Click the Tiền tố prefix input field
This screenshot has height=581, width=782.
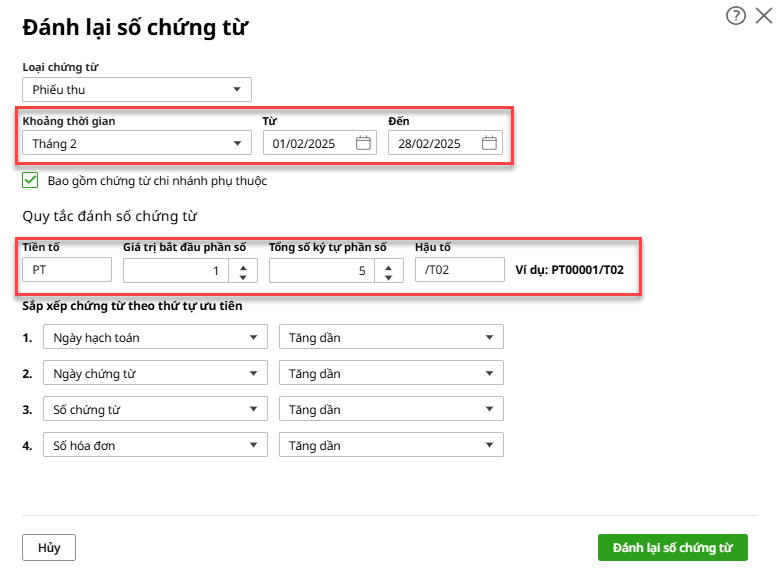pyautogui.click(x=67, y=270)
